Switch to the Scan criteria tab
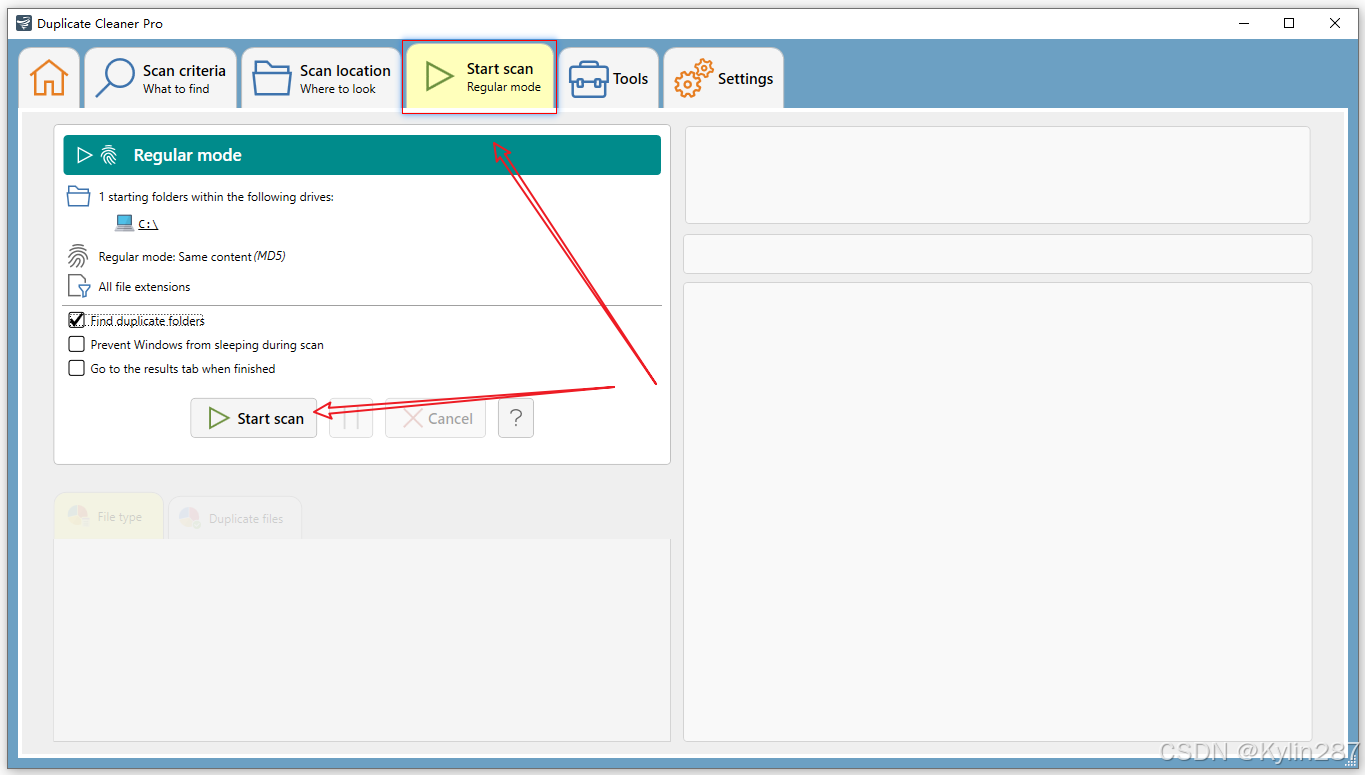Image resolution: width=1365 pixels, height=775 pixels. coord(160,78)
